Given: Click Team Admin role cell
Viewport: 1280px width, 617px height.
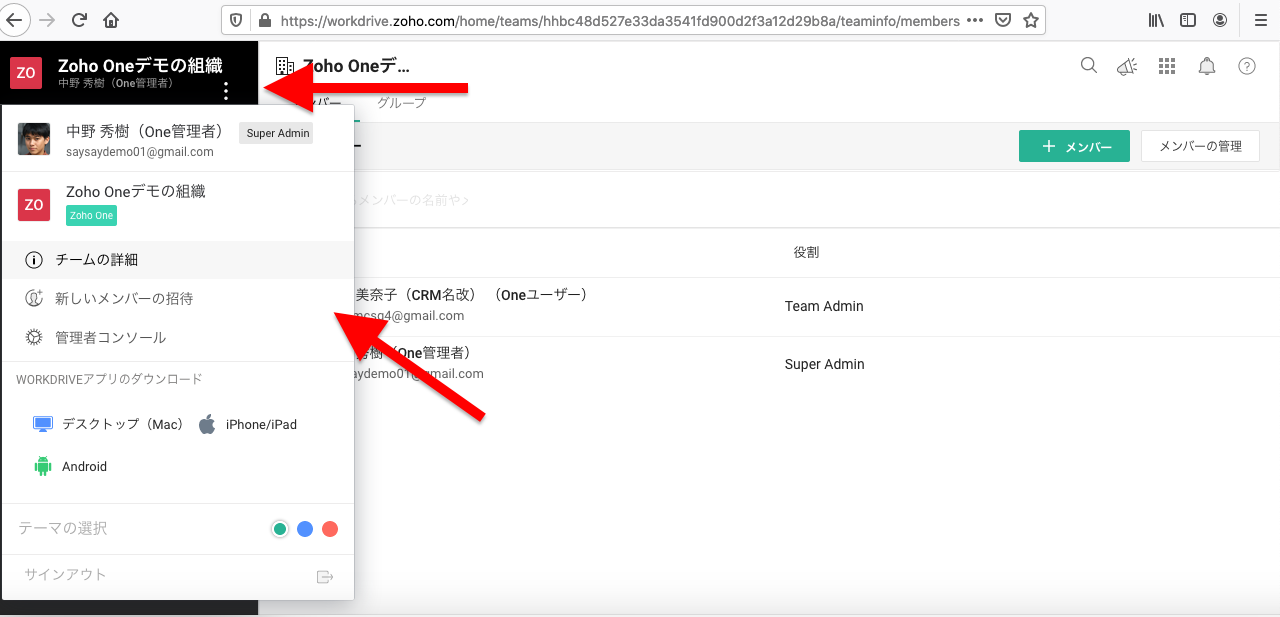Looking at the screenshot, I should (x=824, y=306).
